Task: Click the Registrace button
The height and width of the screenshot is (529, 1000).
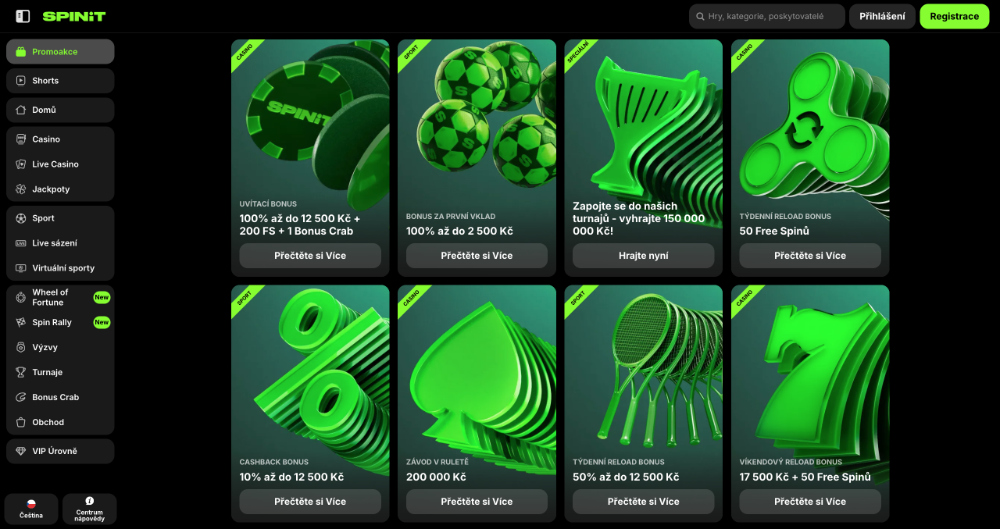Action: coord(954,16)
